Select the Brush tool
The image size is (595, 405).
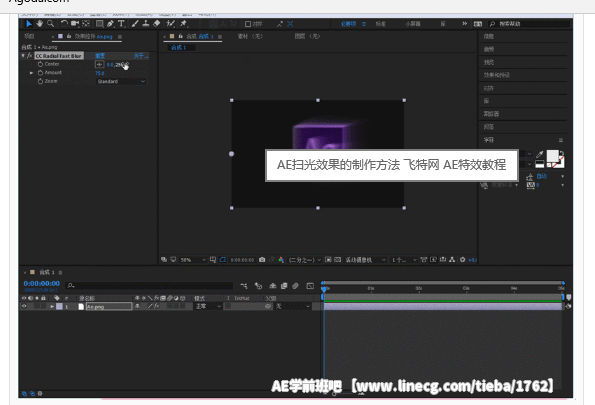(x=135, y=24)
